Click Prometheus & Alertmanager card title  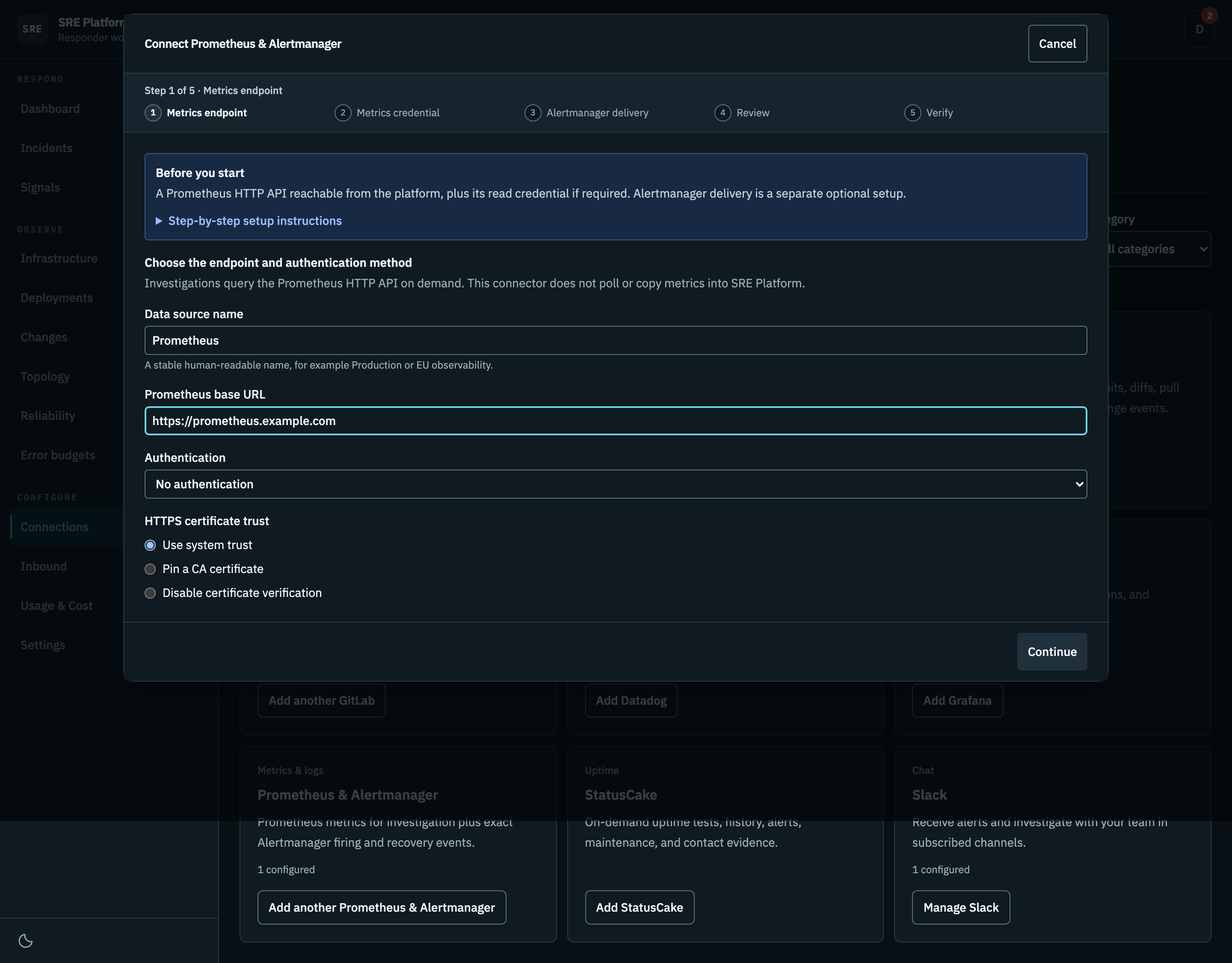[x=347, y=795]
